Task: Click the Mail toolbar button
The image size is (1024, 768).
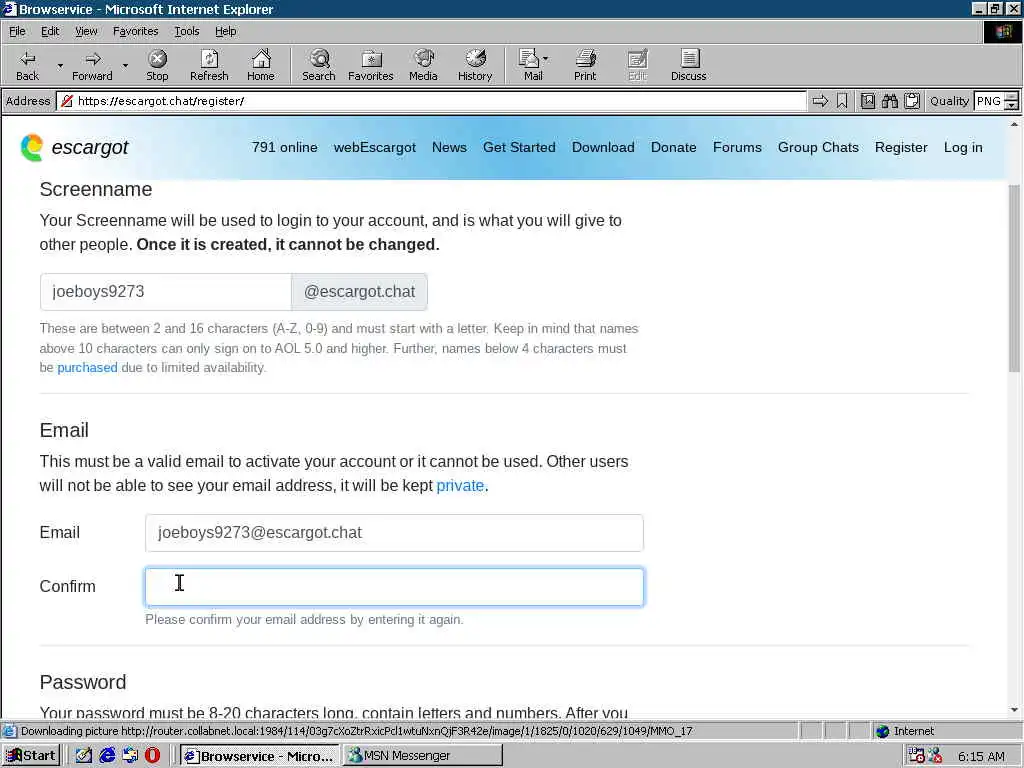Action: tap(530, 65)
